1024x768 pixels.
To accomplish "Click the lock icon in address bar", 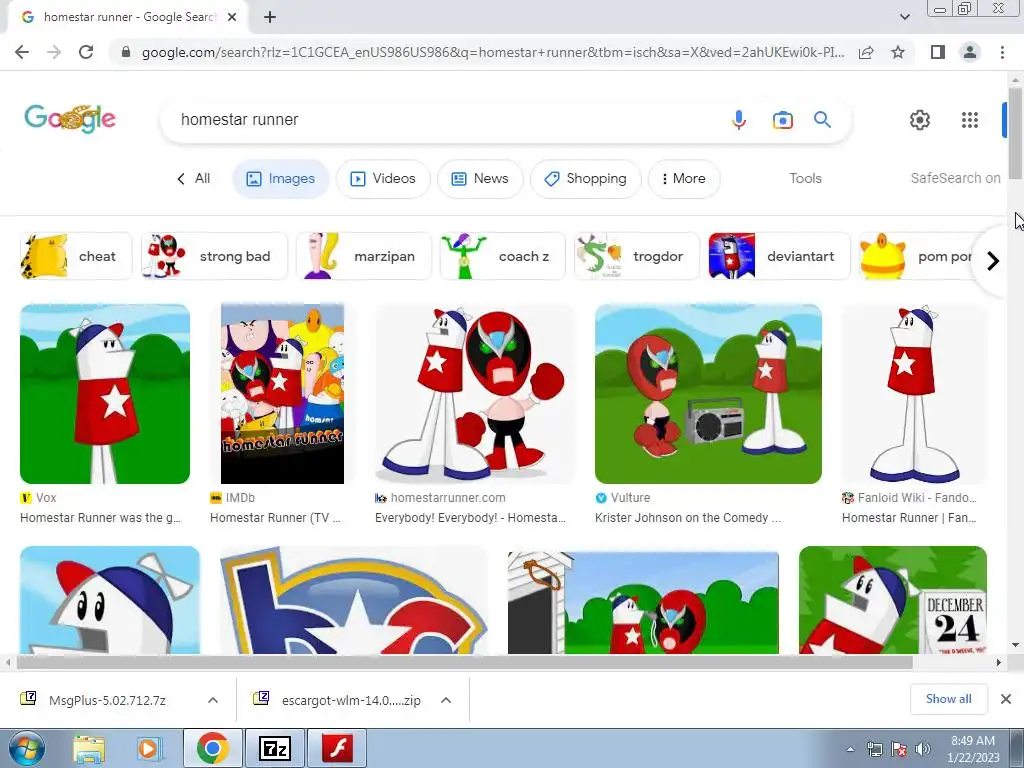I will [x=126, y=52].
